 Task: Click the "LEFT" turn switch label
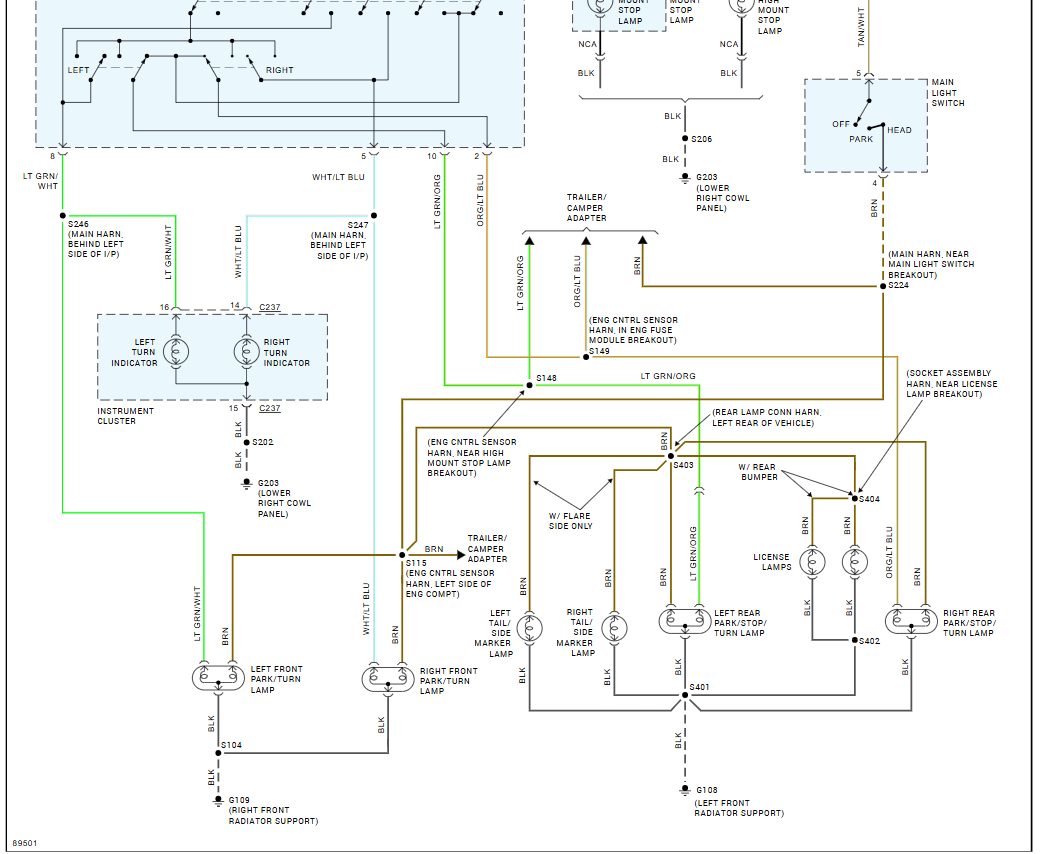point(78,70)
